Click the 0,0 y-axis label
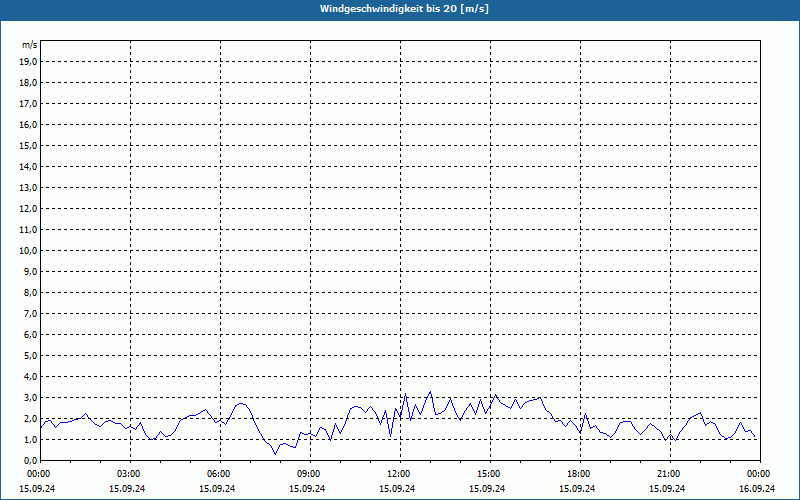 (x=30, y=460)
